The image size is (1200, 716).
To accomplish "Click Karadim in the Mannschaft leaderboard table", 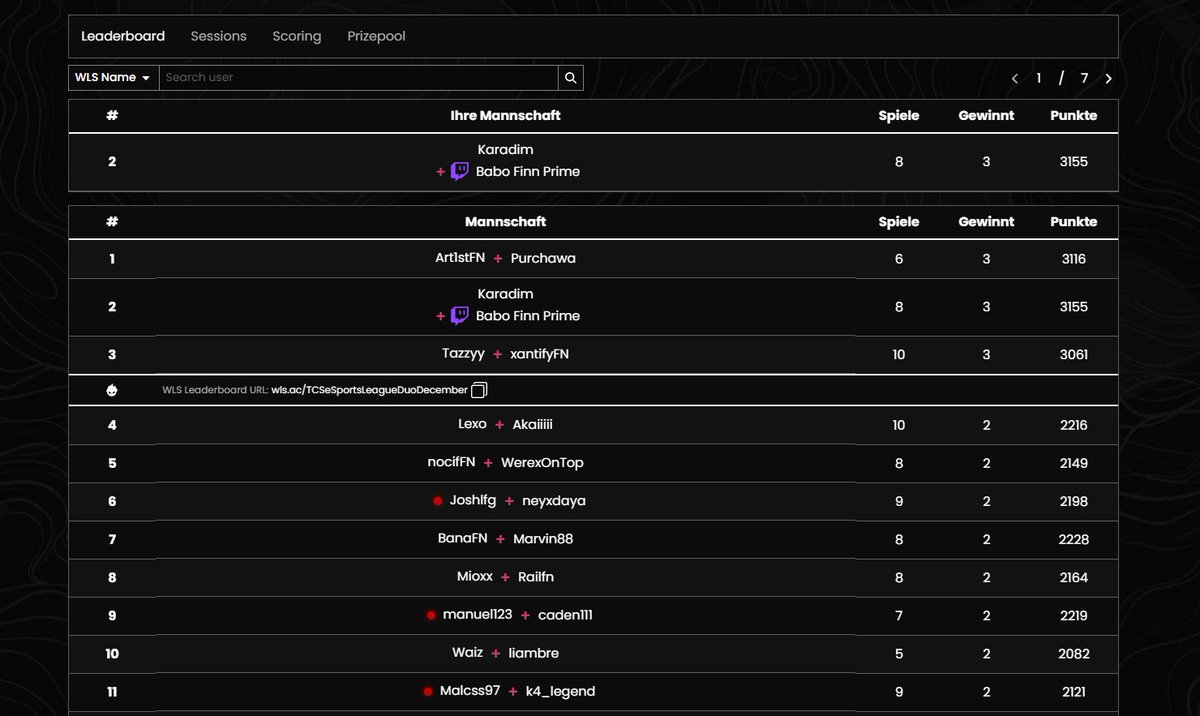I will (x=505, y=294).
